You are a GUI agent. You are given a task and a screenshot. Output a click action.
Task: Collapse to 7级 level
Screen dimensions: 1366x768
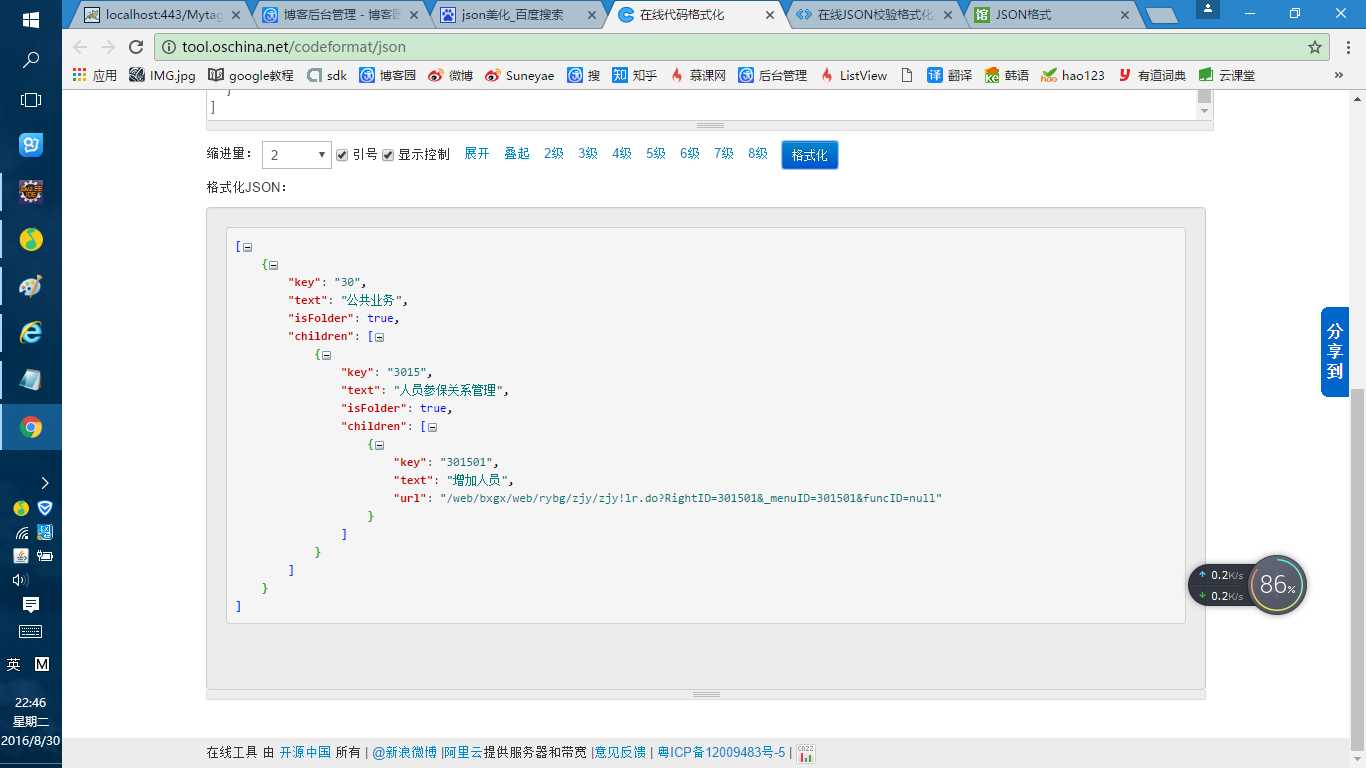tap(724, 154)
